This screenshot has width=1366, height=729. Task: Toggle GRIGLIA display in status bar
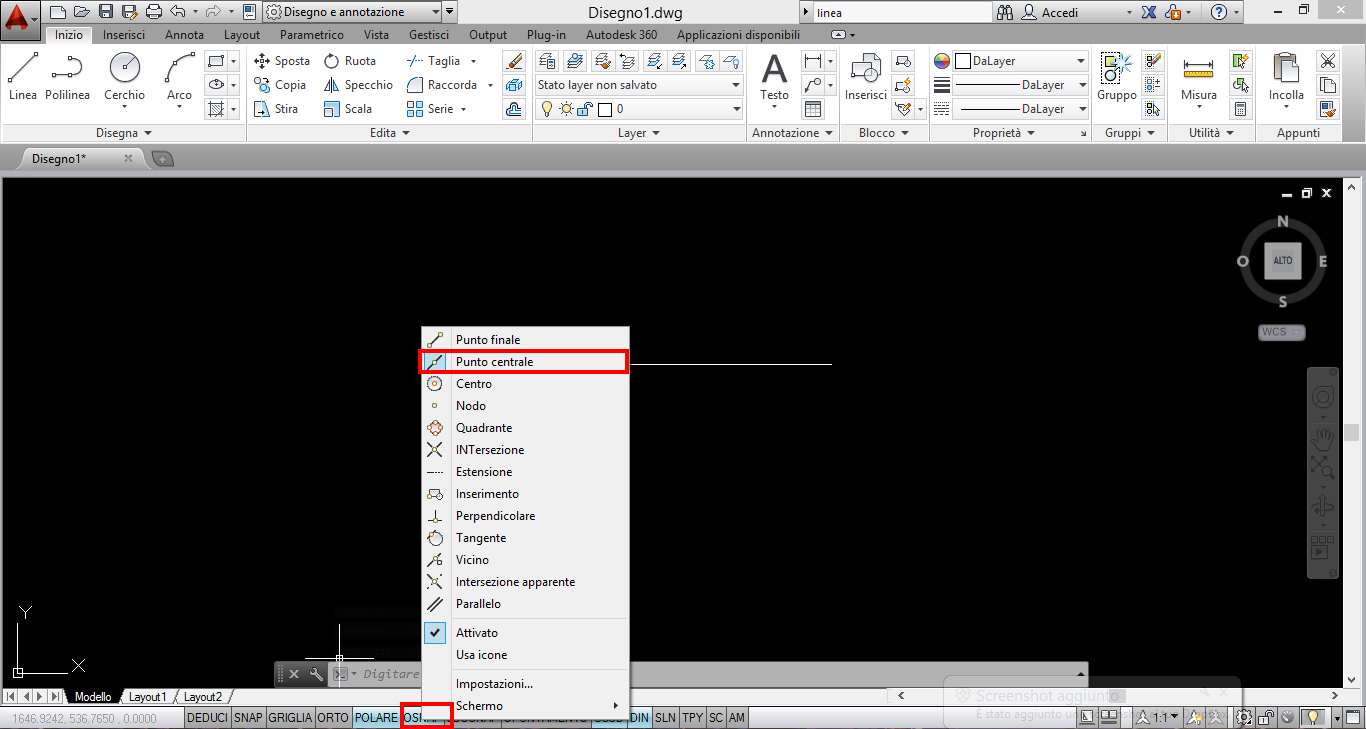tap(290, 718)
